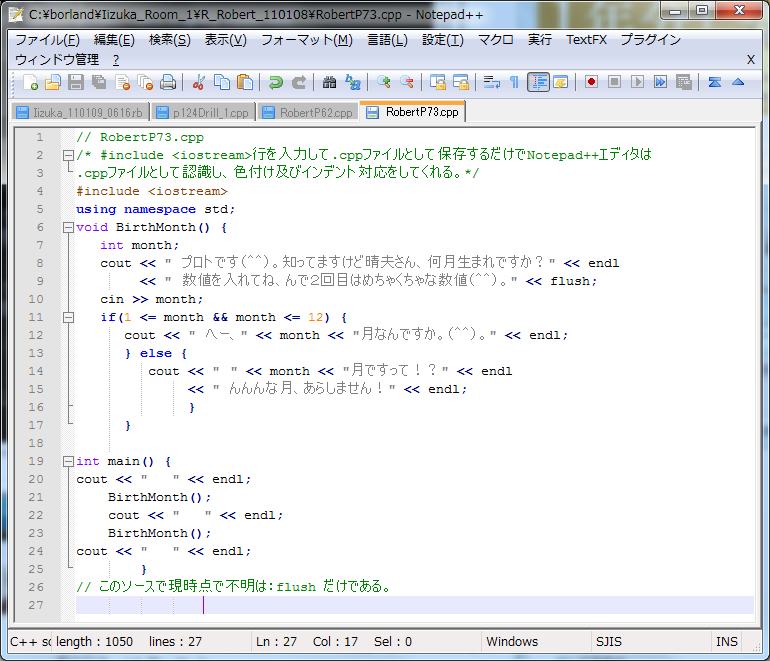Open the フォーマット(M) menu
Viewport: 770px width, 661px height.
click(x=307, y=40)
